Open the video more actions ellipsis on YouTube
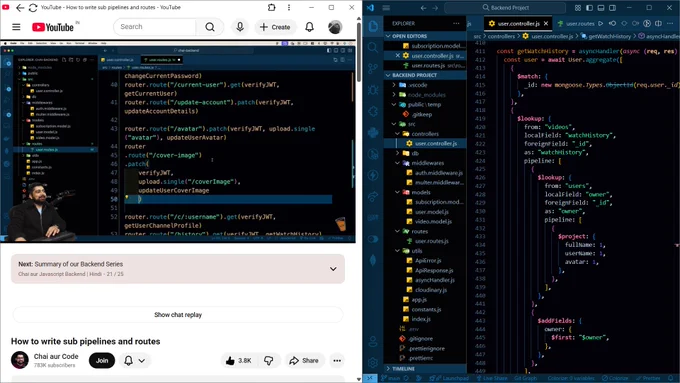 [337, 360]
